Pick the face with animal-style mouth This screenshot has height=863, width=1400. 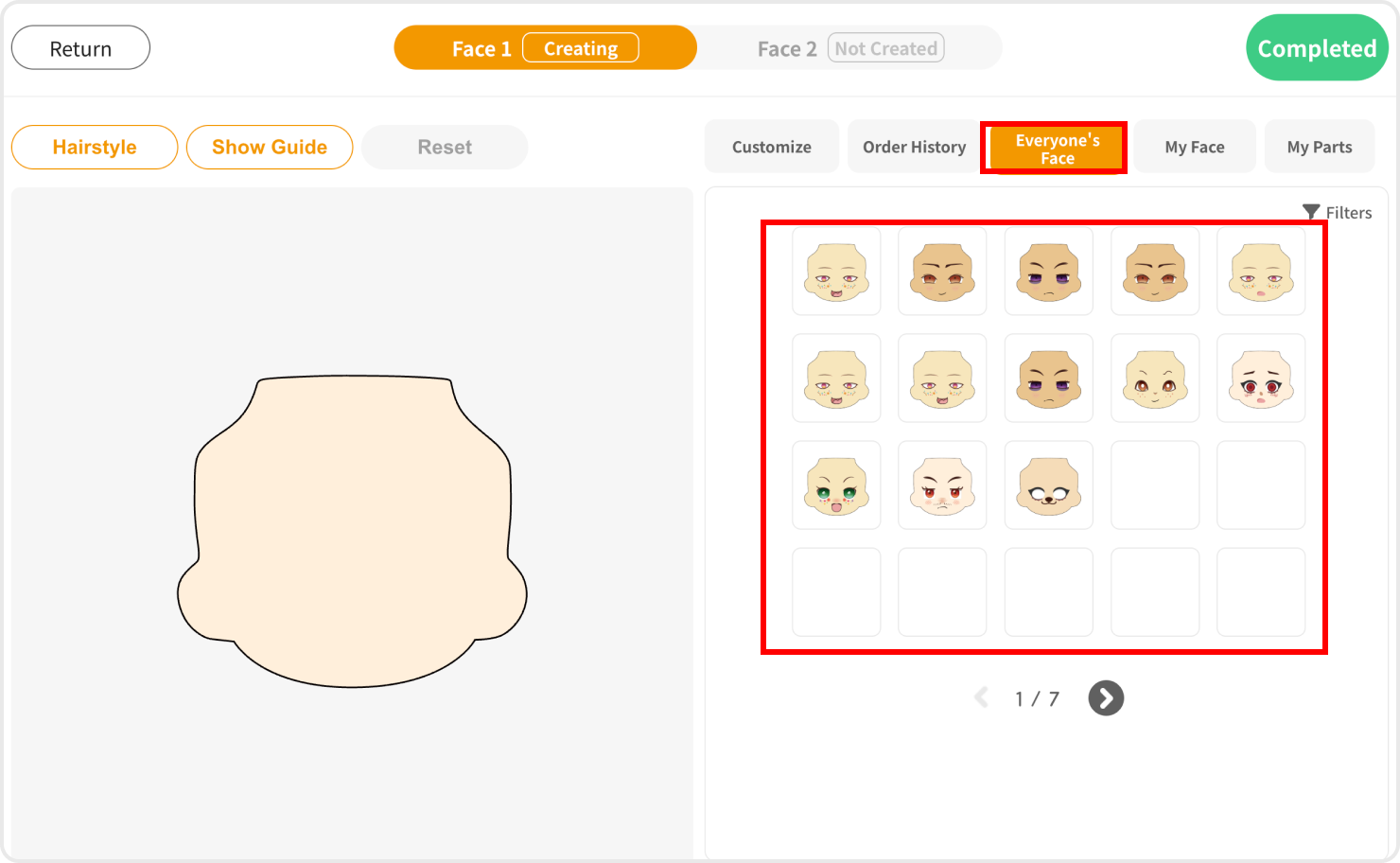coord(1048,485)
